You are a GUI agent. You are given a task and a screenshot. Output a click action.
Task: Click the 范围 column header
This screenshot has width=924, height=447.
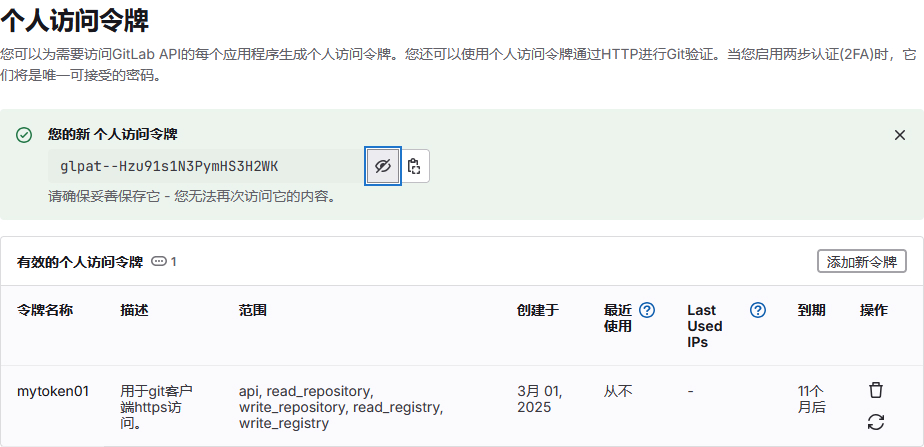tap(253, 310)
